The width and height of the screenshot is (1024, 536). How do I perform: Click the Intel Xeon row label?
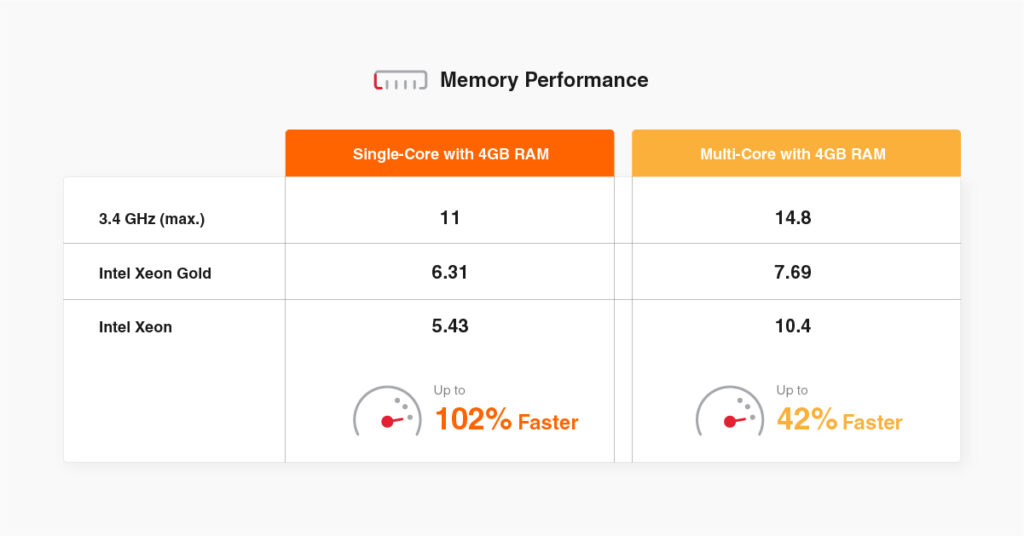[x=135, y=326]
